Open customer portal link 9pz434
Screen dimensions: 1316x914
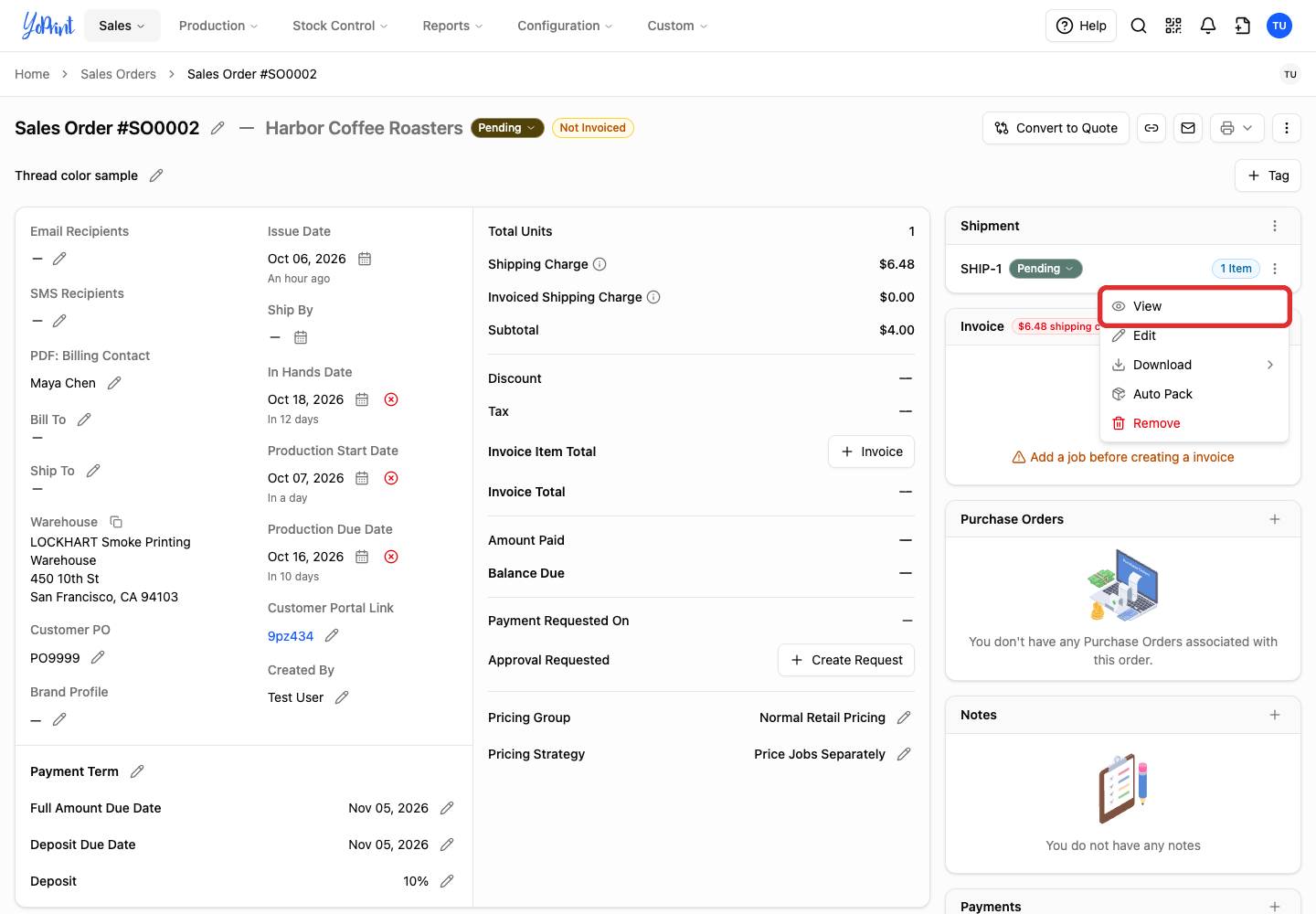[291, 636]
